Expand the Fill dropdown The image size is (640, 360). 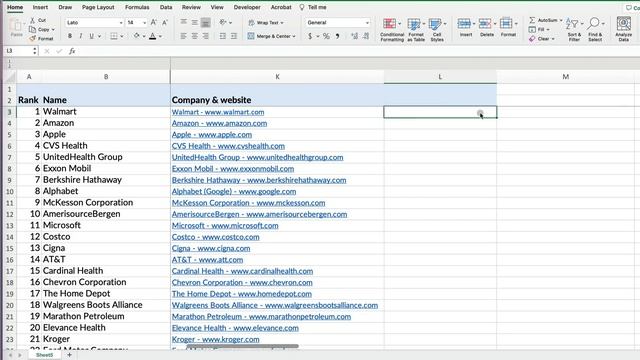click(548, 29)
